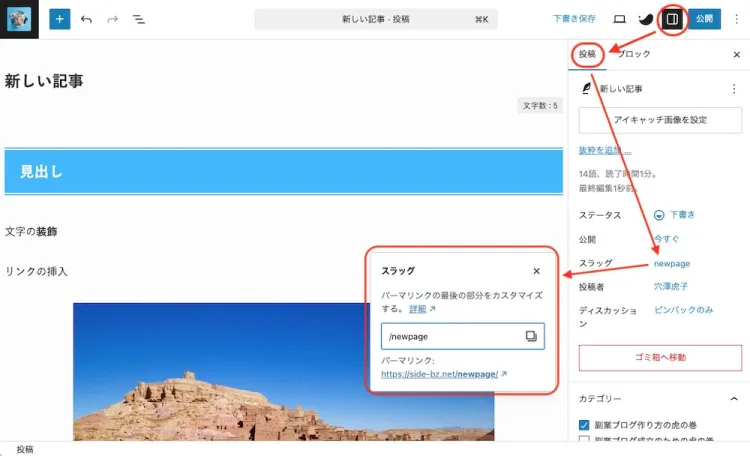Open the newpage slug setting

pyautogui.click(x=672, y=264)
